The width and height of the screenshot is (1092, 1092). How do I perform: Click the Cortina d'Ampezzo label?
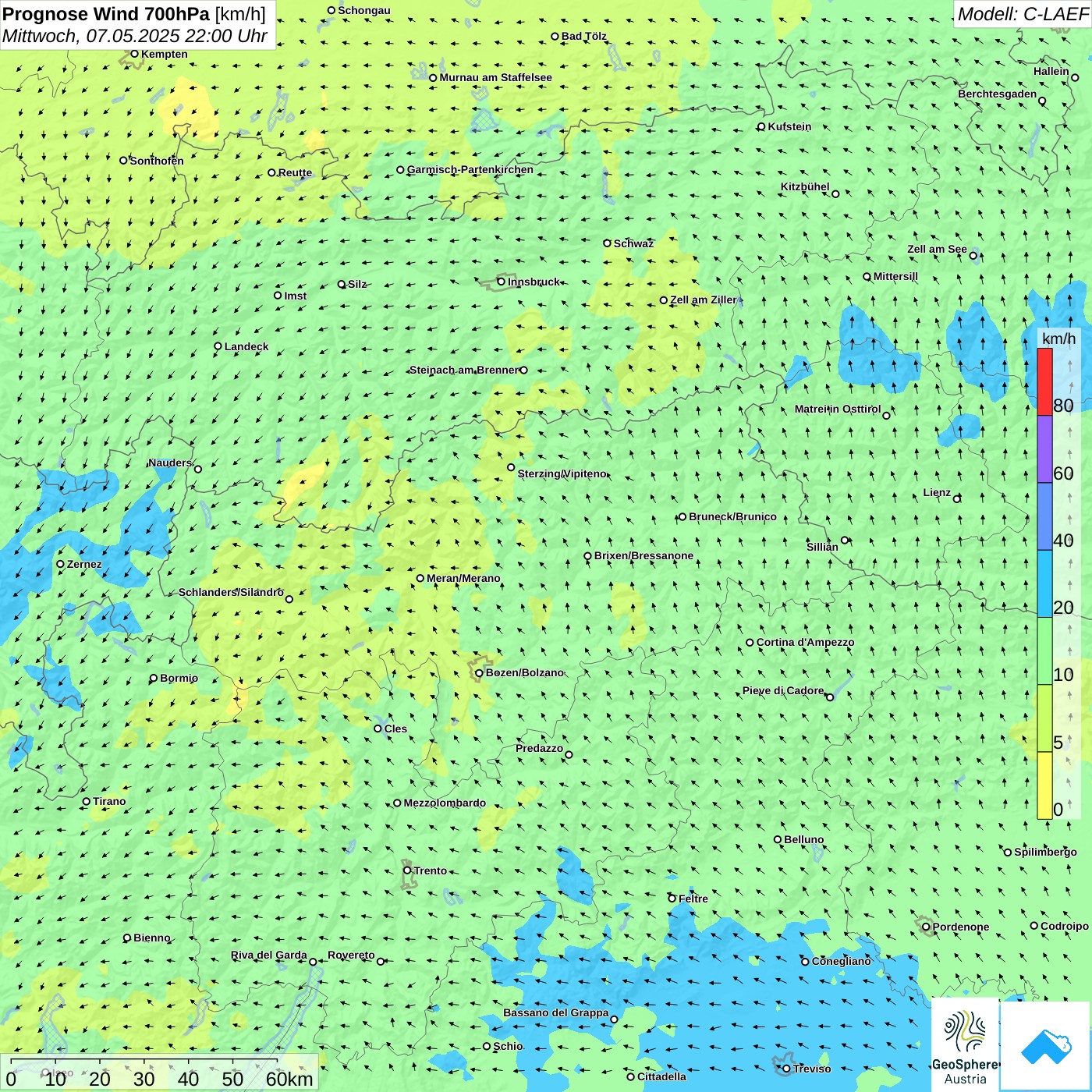pyautogui.click(x=805, y=642)
